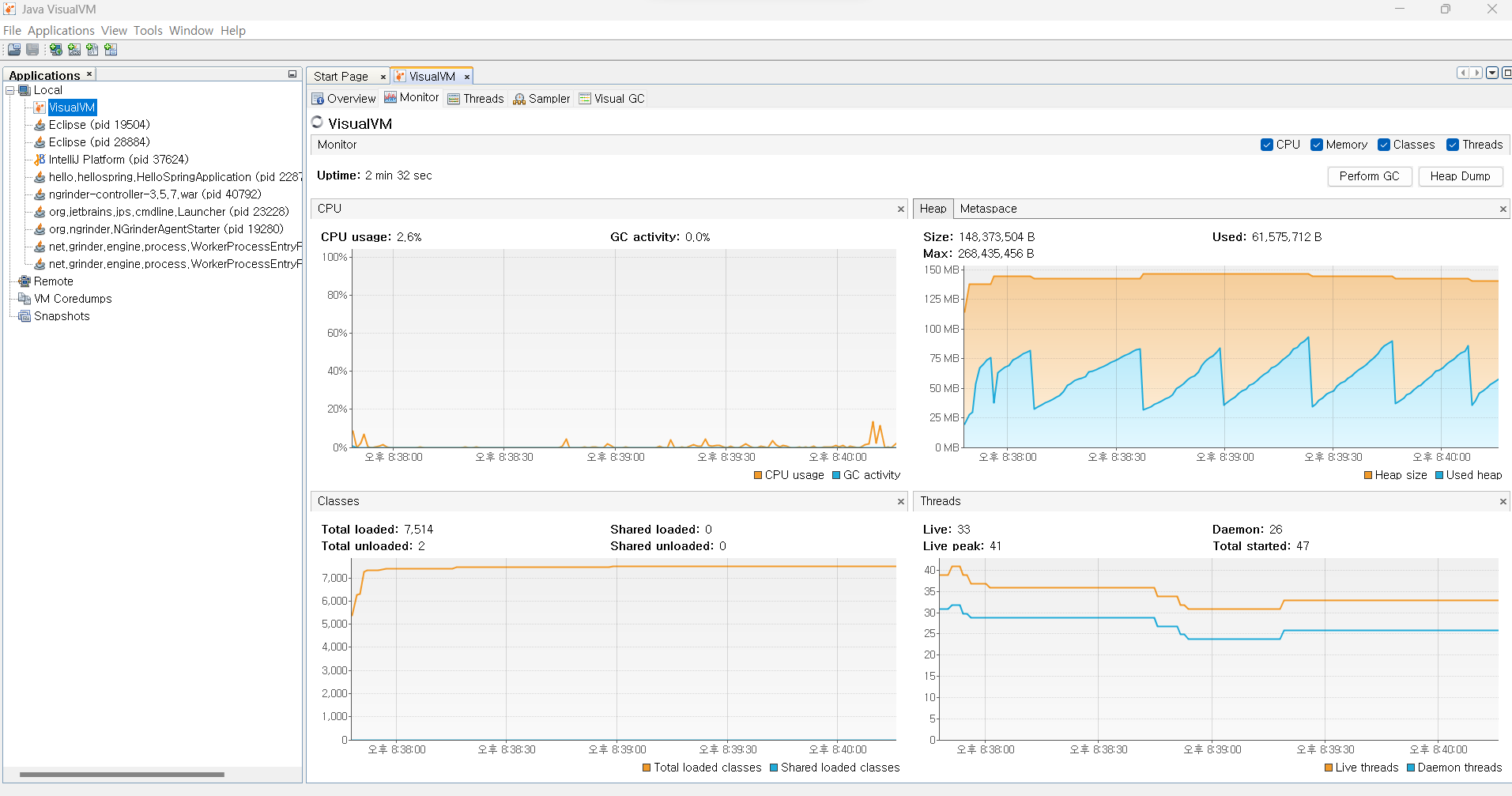Close the CPU chart panel
Screen dimensions: 1512x796
tap(900, 209)
